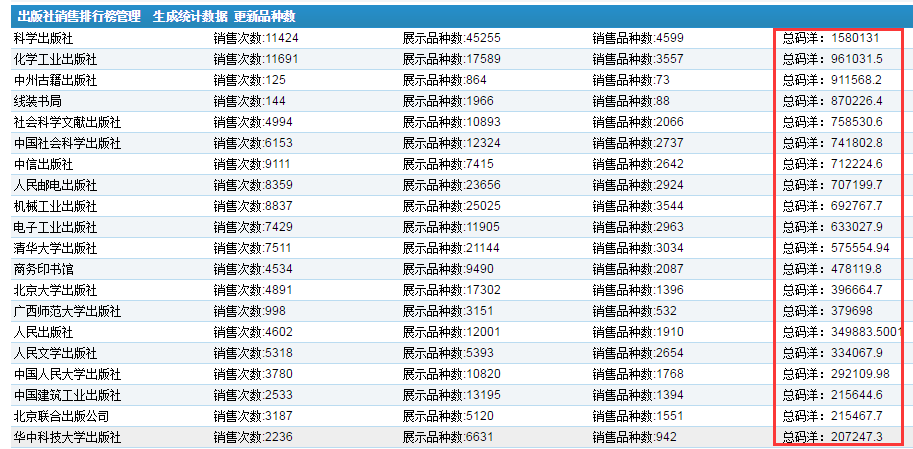This screenshot has height=449, width=913.
Task: Click the 总码洋 396664.7 value
Action: (832, 290)
